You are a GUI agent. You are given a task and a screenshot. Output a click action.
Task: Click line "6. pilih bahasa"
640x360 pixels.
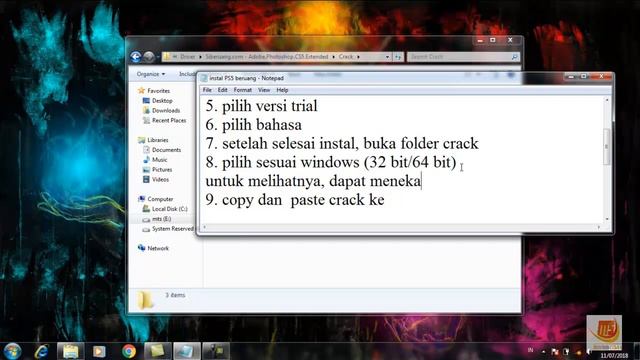(253, 125)
